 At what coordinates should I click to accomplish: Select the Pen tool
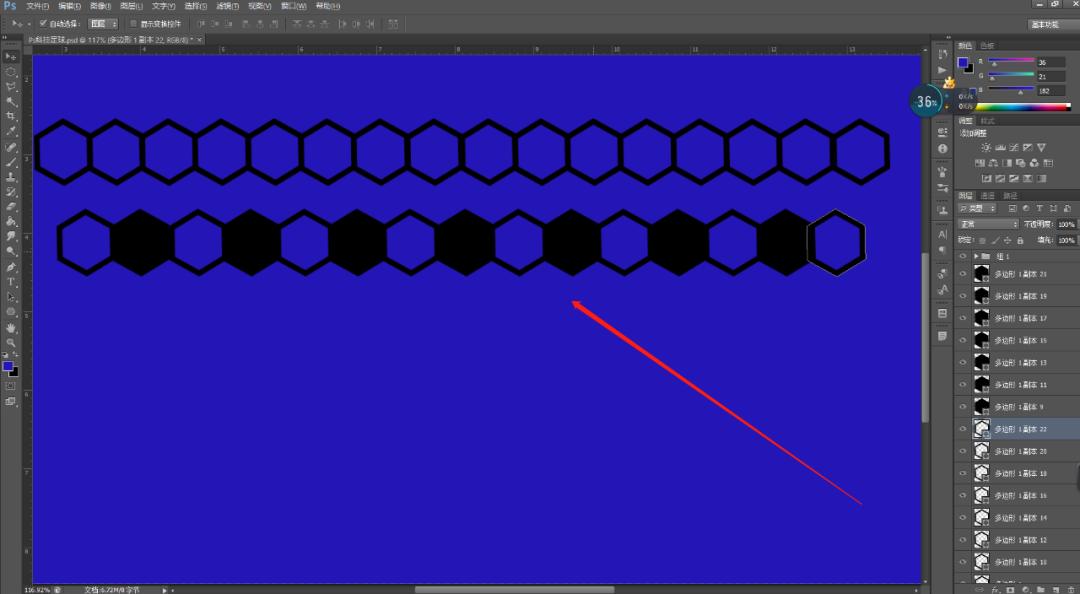[10, 267]
